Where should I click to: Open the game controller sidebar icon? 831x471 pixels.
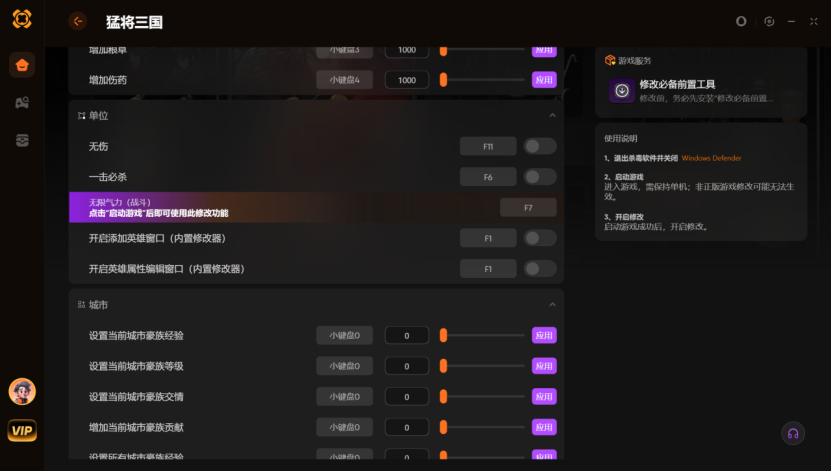click(x=22, y=103)
